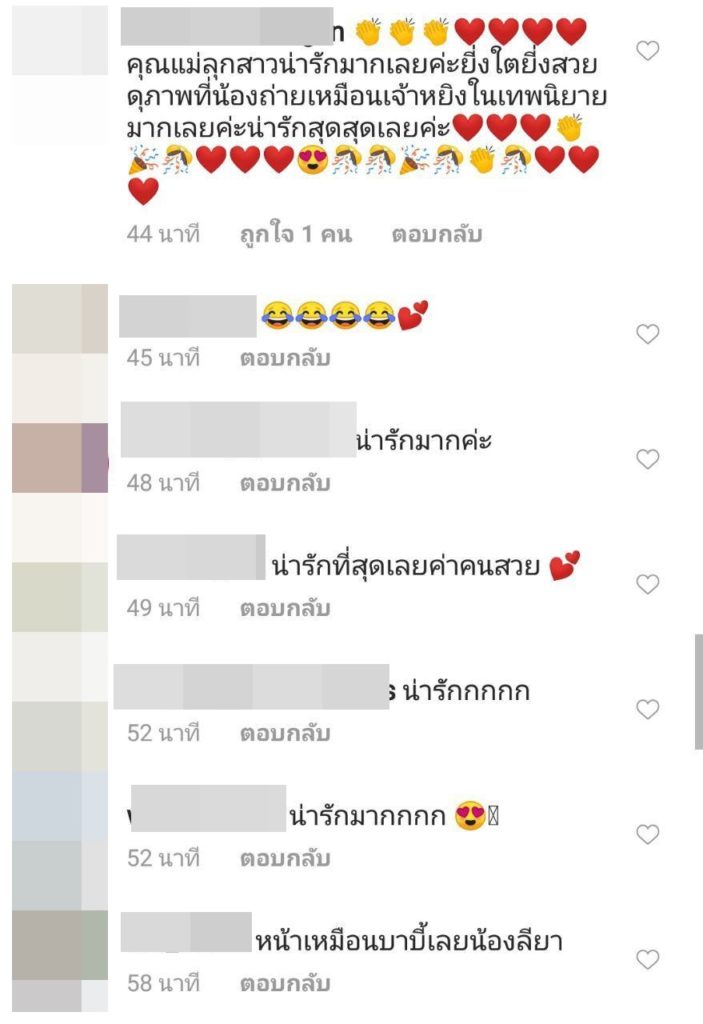Reply to the 45 นาที comment
Image resolution: width=703 pixels, height=1024 pixels.
coord(285,358)
